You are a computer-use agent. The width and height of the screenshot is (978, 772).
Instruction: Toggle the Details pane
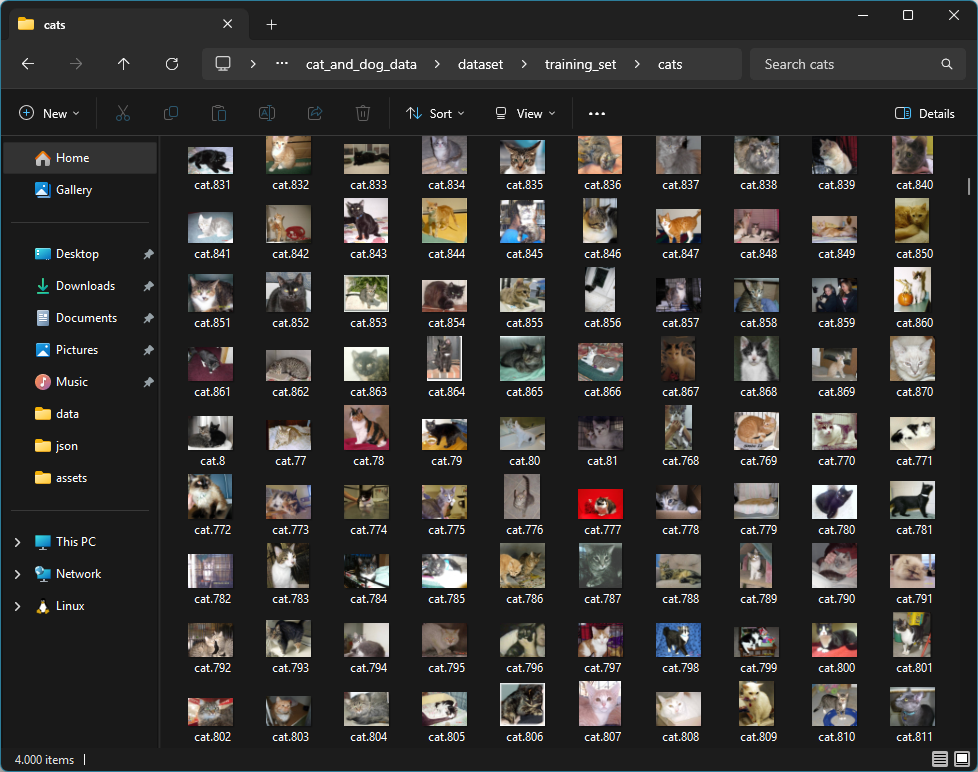925,114
